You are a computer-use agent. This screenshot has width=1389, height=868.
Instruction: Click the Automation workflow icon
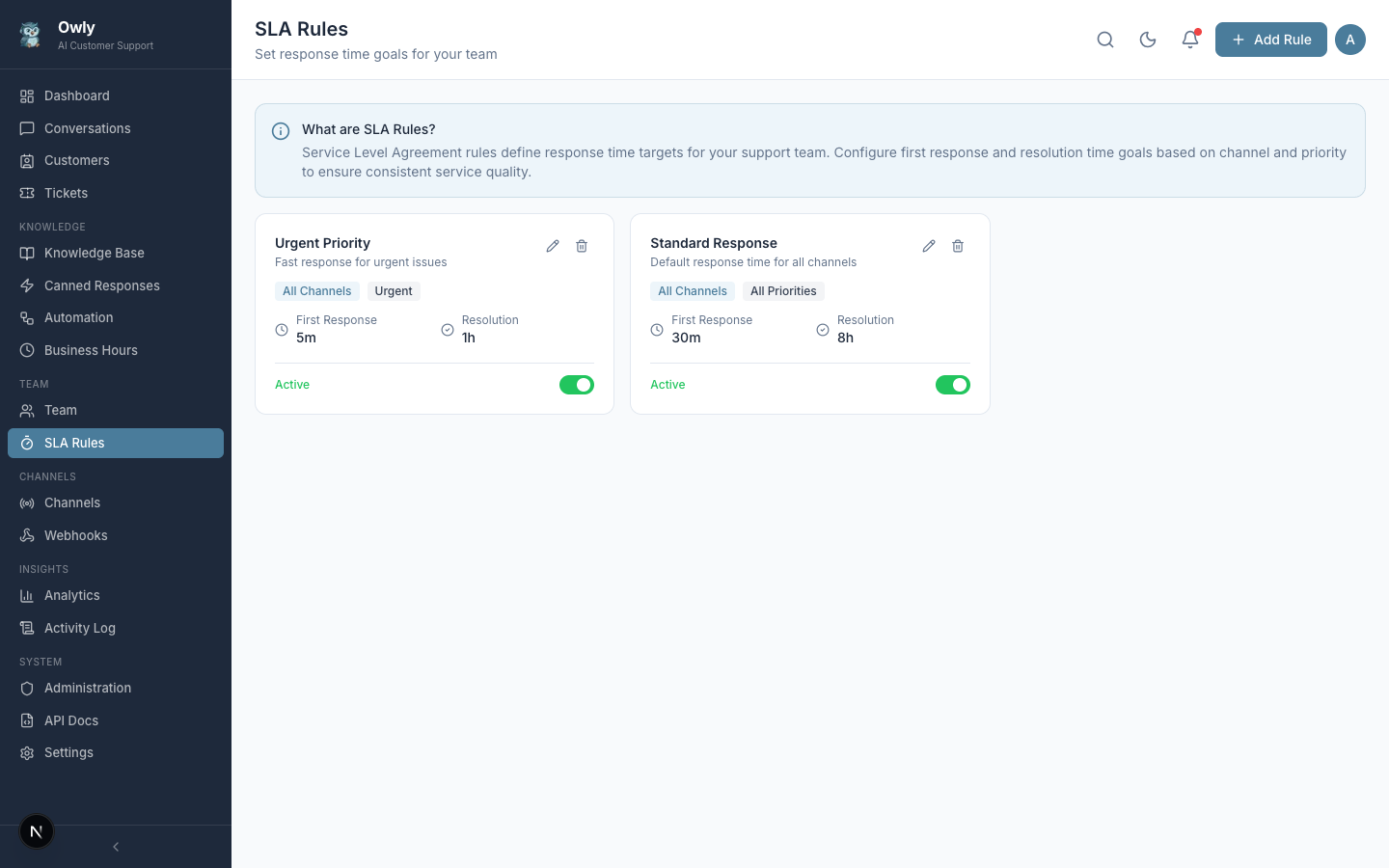[x=27, y=317]
